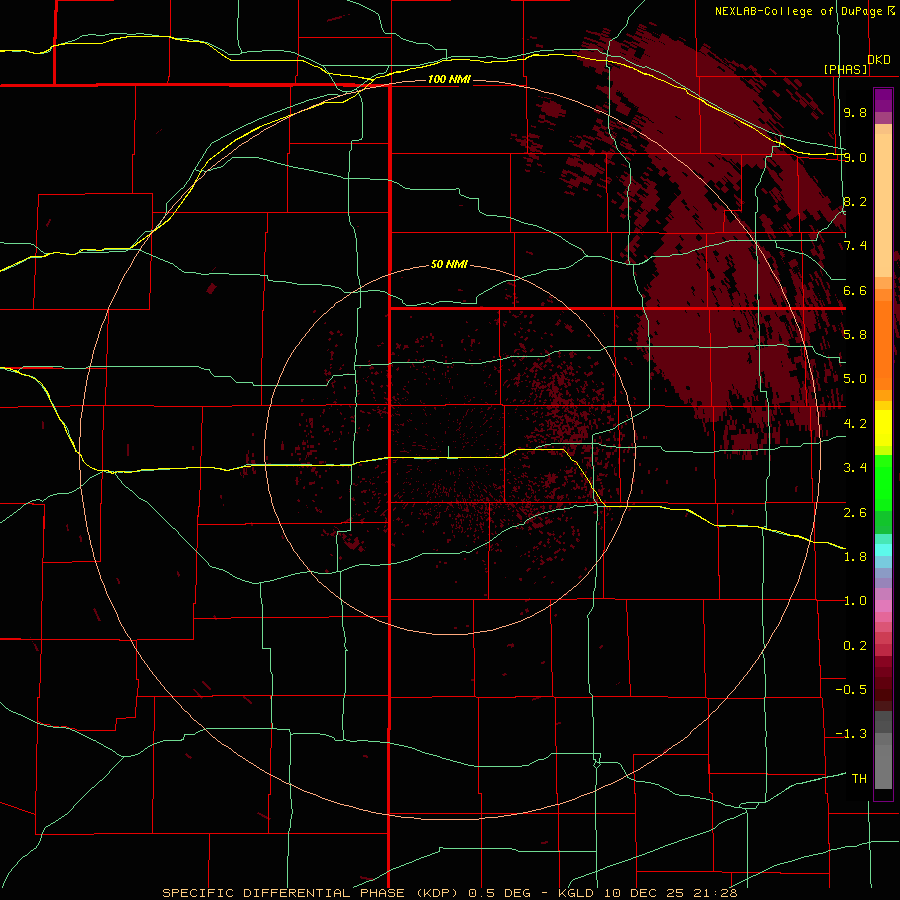Click the 6.6 value on the color scale
Viewport: 900px width, 900px height.
855,290
